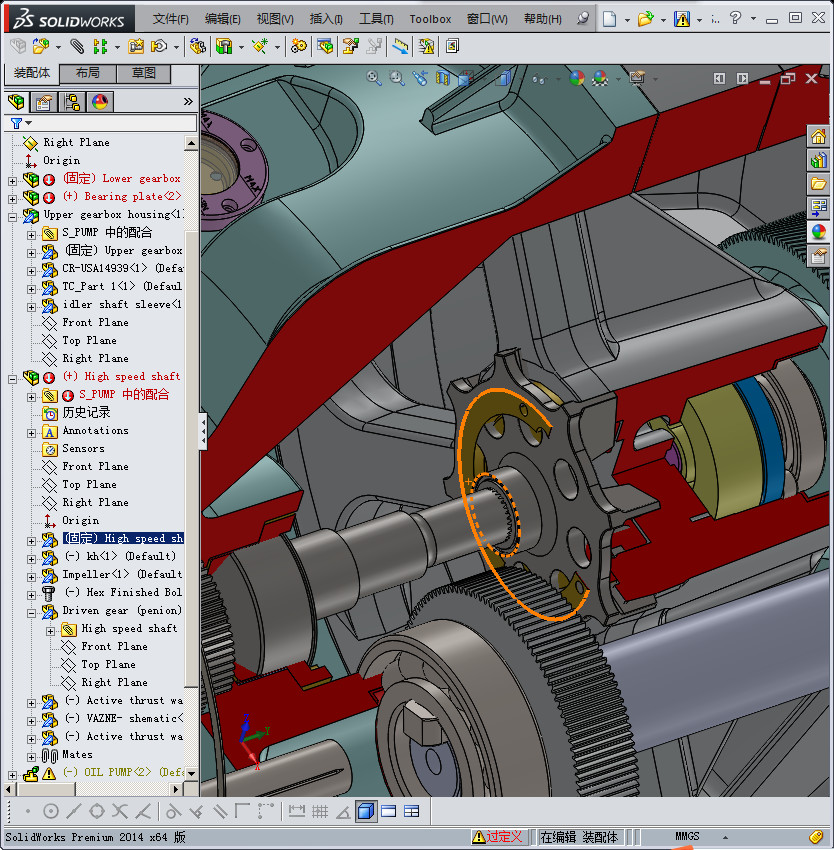Open SolidWorks Resources in task pane
The width and height of the screenshot is (834, 850).
(x=819, y=137)
